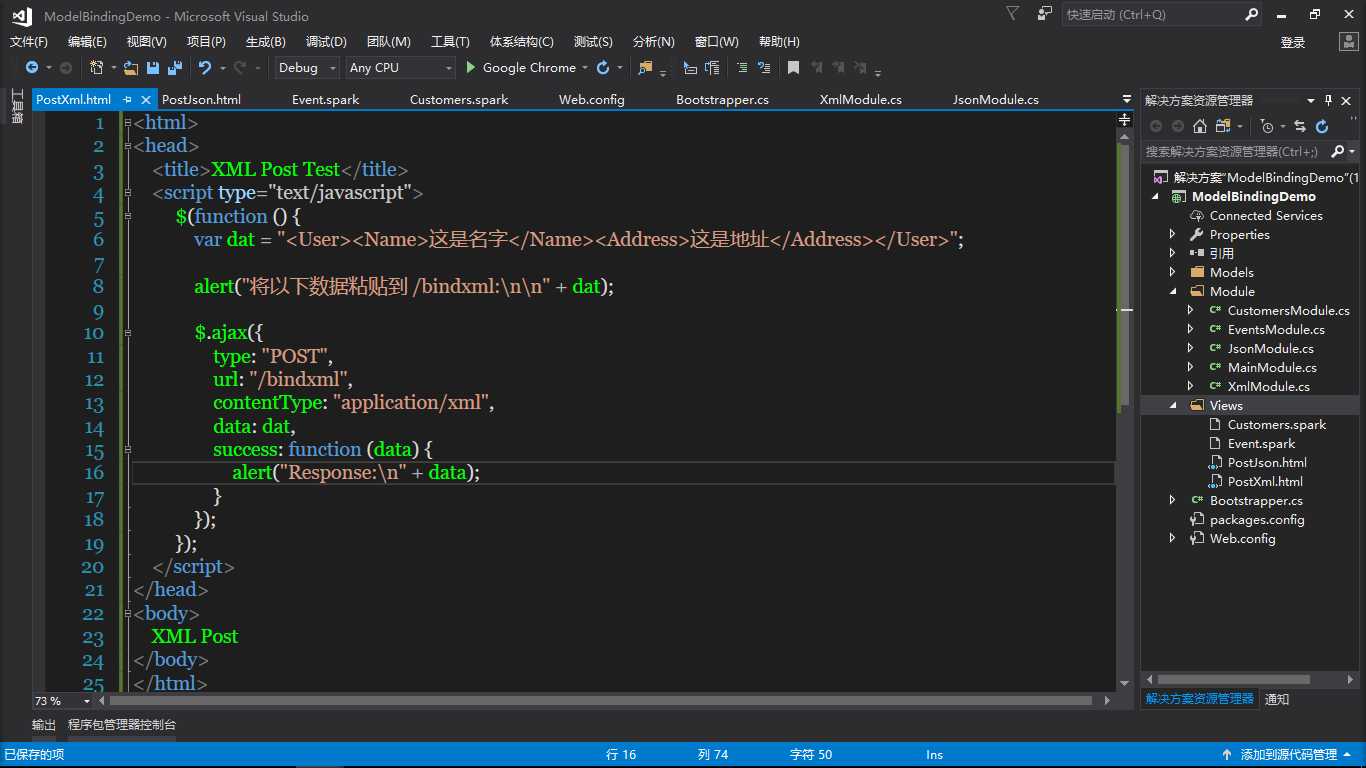The width and height of the screenshot is (1366, 768).
Task: Collapse the Views folder
Action: click(1173, 405)
